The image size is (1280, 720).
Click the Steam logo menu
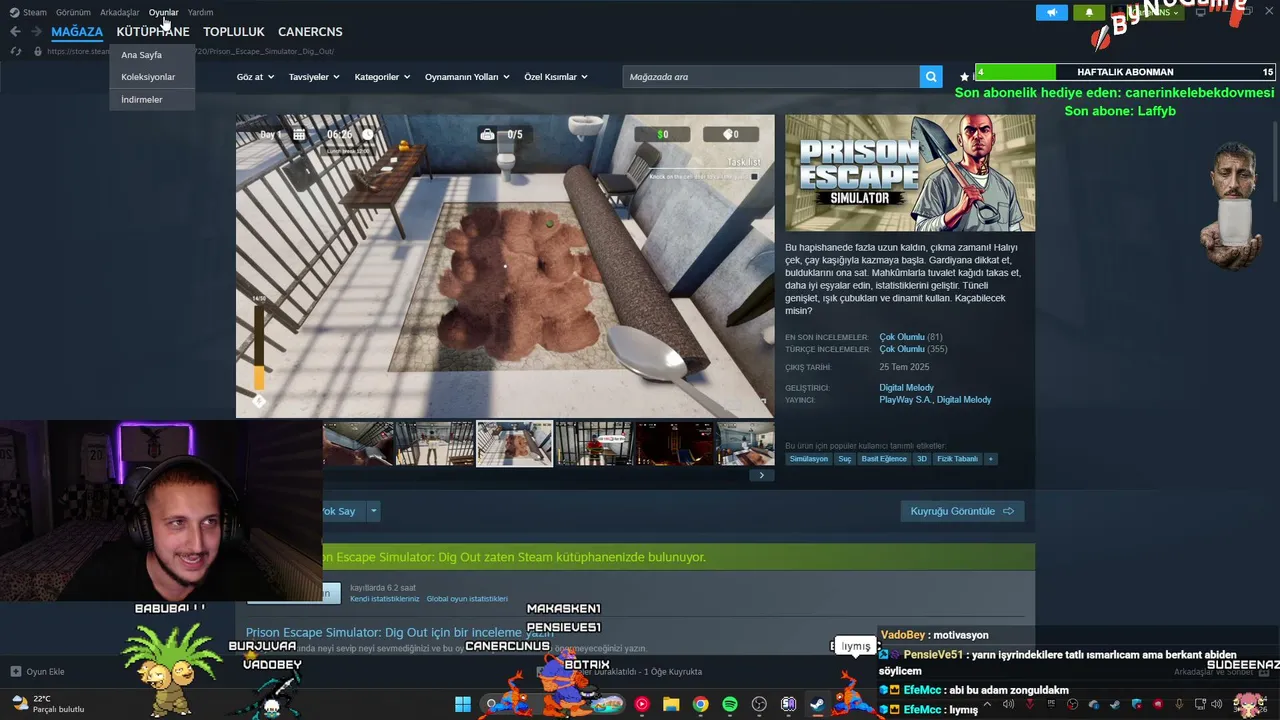pos(28,12)
